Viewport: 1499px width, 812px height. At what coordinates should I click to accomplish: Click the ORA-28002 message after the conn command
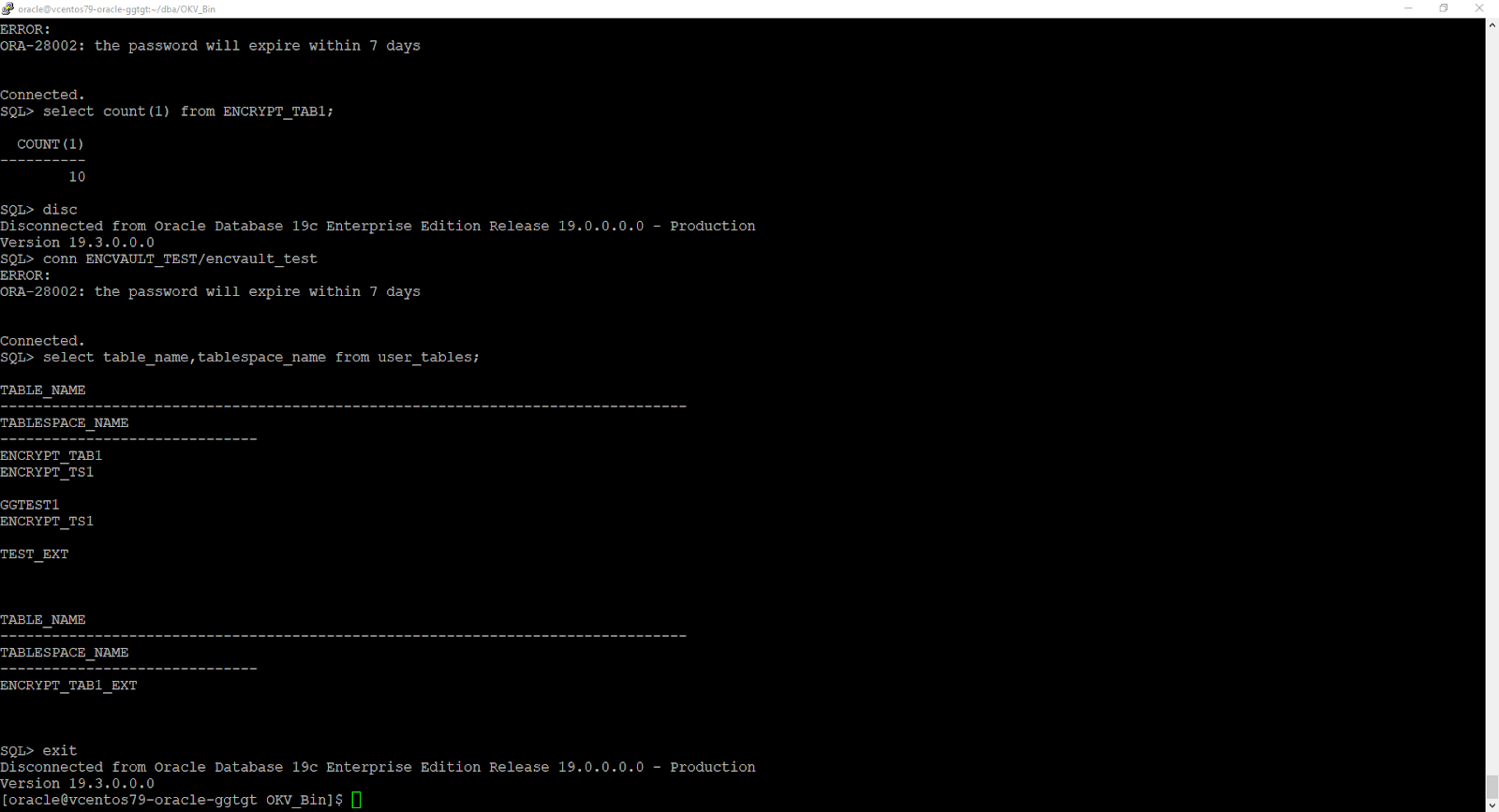coord(211,292)
